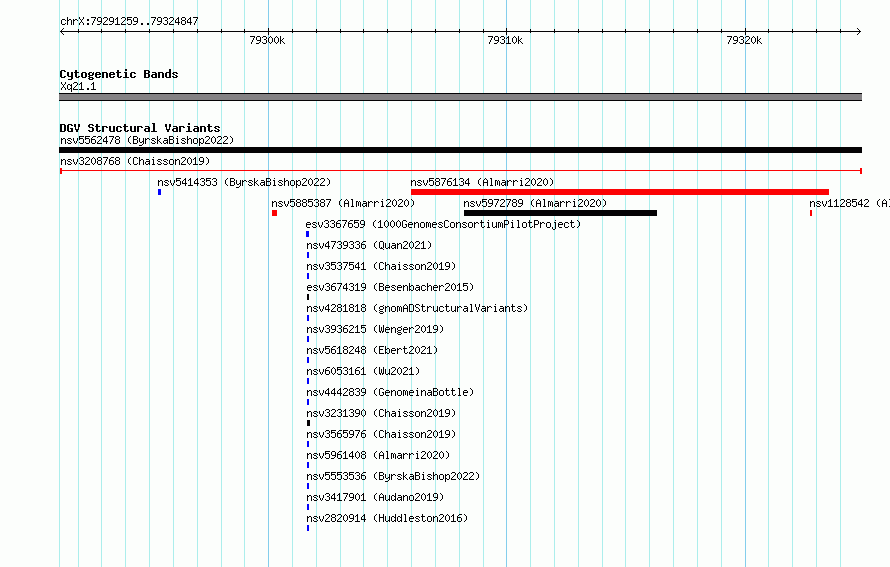The width and height of the screenshot is (890, 567).
Task: Open nsv5972789 (Almarri2020) label
Action: (535, 203)
